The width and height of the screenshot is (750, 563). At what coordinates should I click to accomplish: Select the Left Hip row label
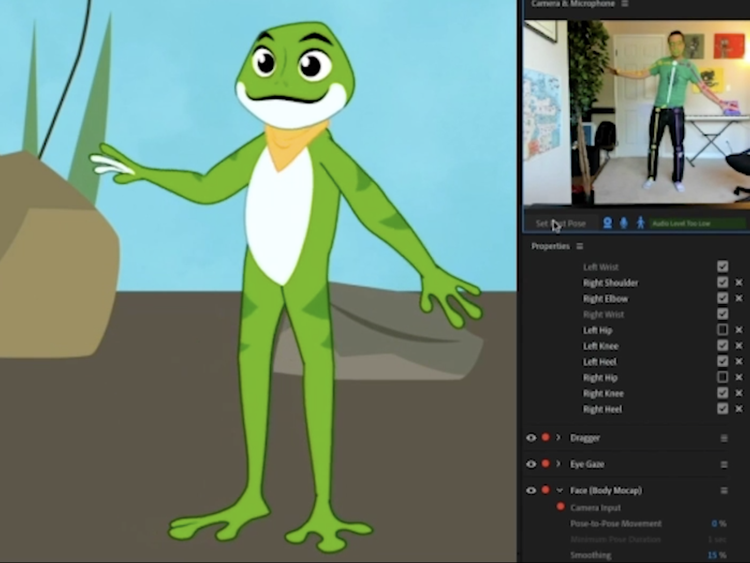coord(597,331)
